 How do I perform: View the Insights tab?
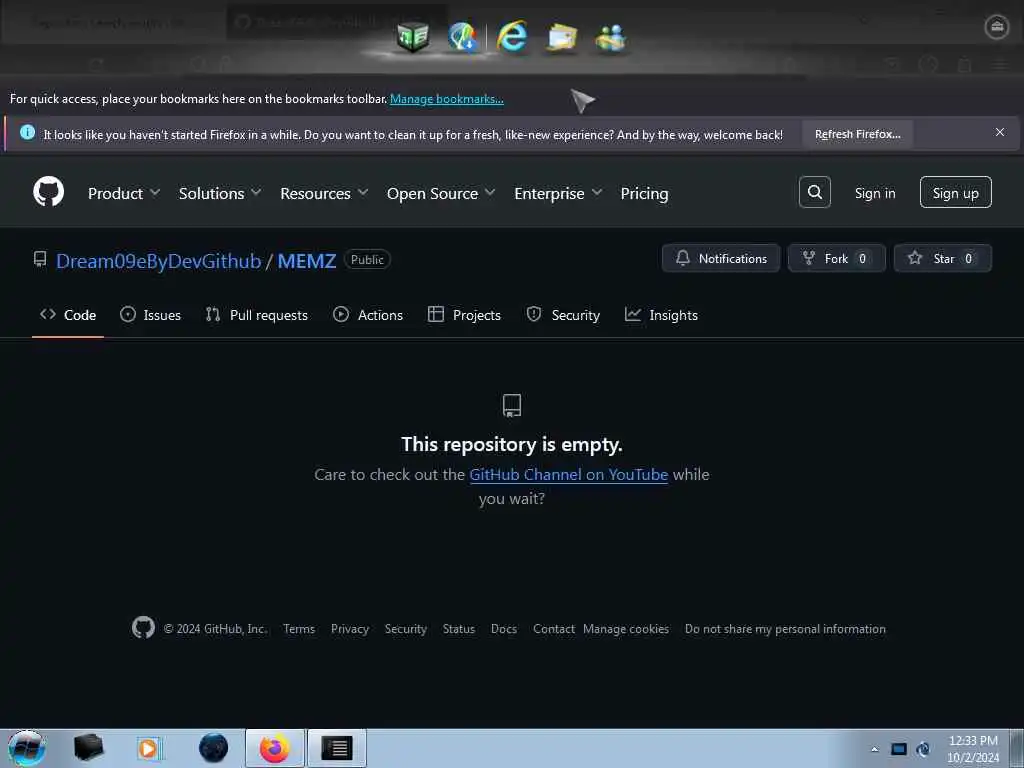662,315
